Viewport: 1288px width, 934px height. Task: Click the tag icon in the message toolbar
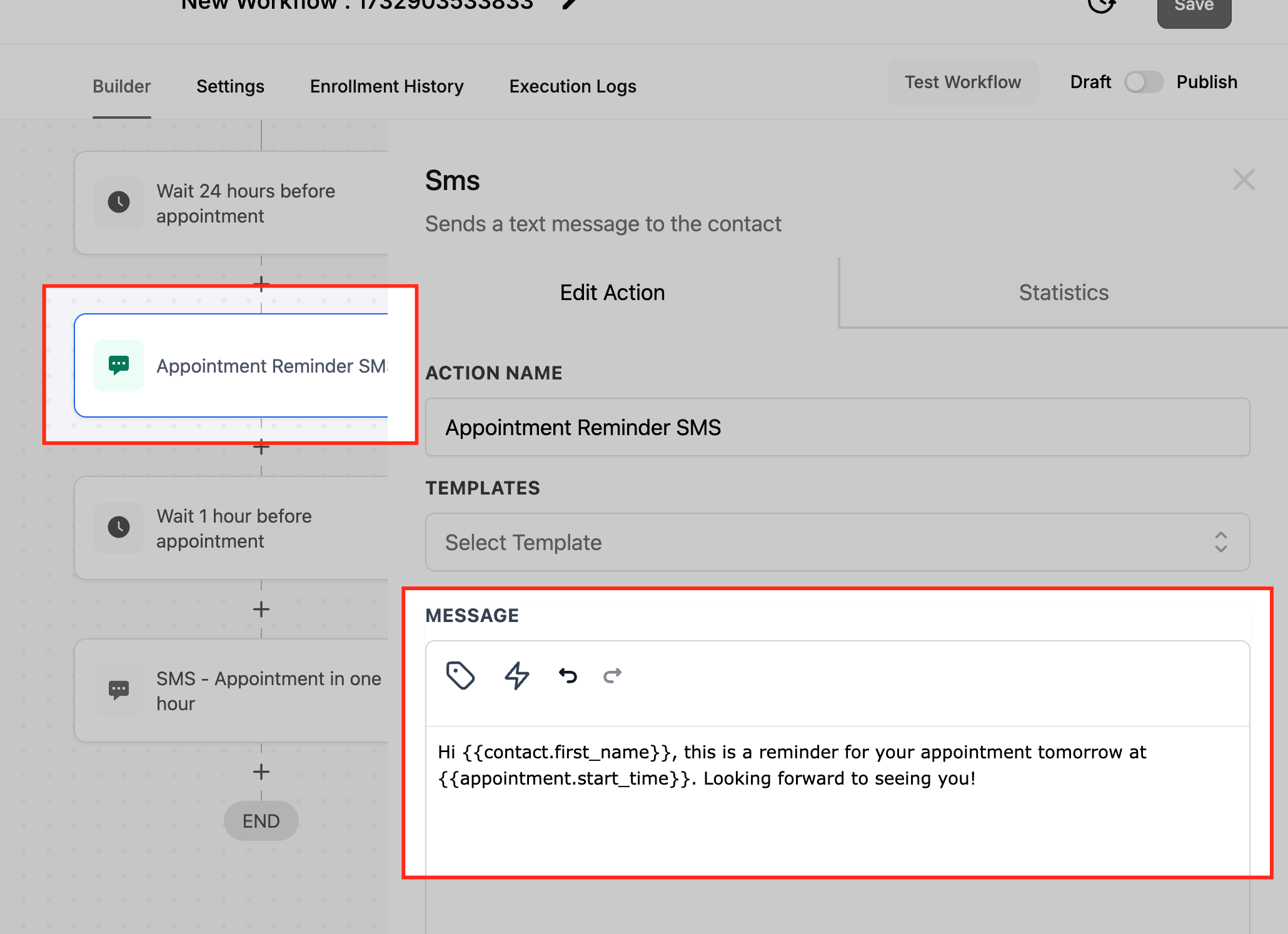pyautogui.click(x=461, y=675)
